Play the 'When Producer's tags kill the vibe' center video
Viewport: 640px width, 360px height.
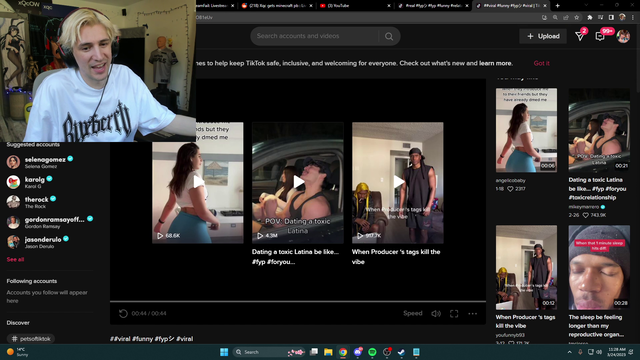tap(398, 182)
